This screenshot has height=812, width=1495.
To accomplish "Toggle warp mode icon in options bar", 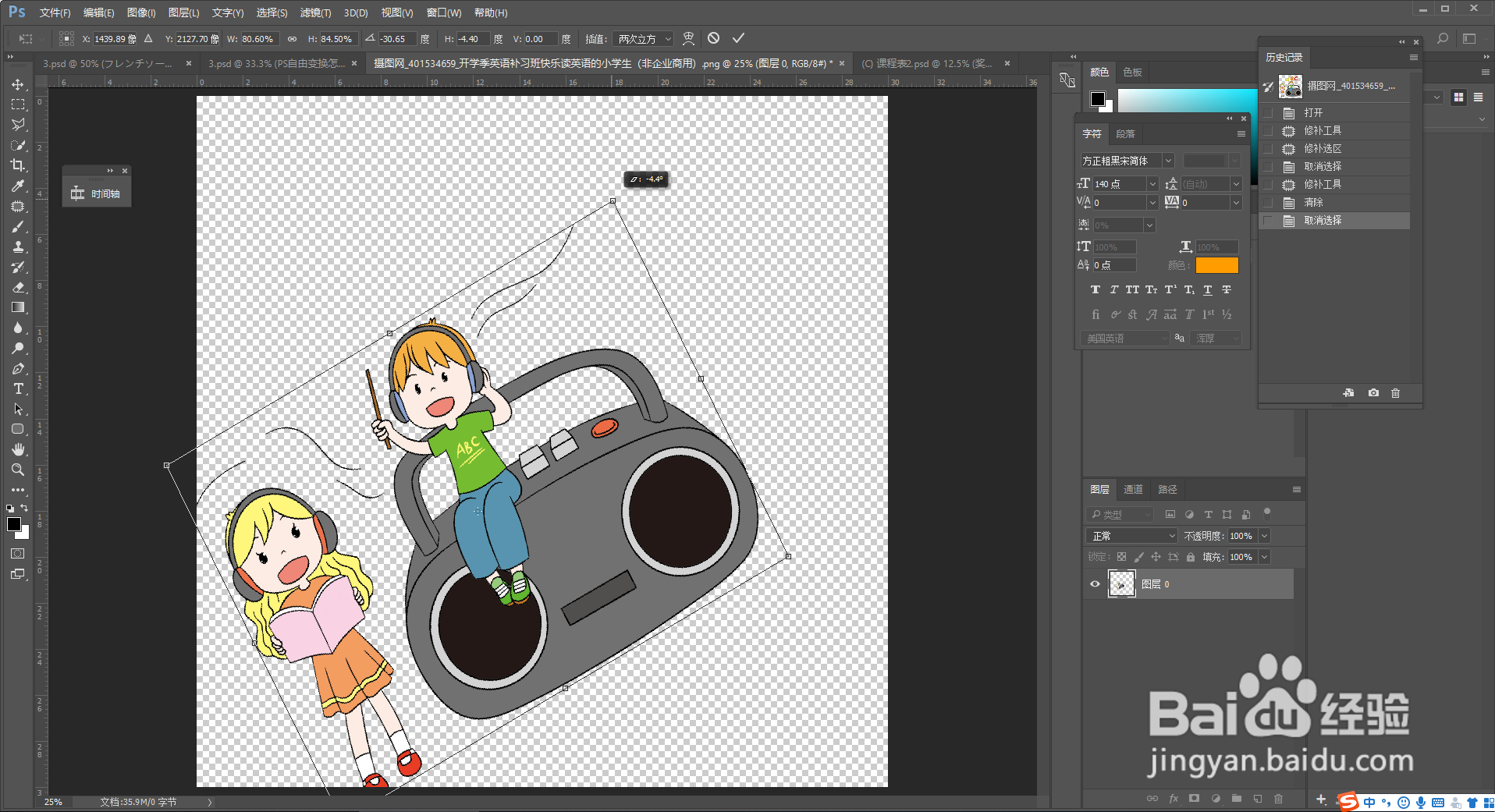I will tap(688, 38).
